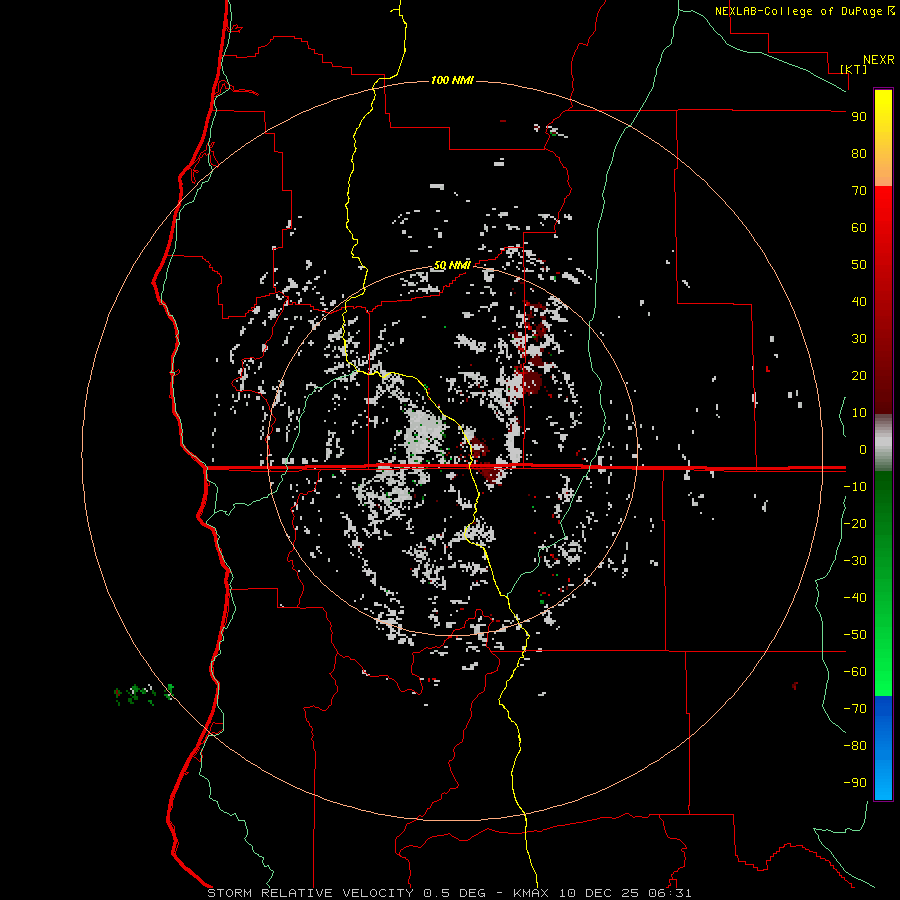Click the green velocity echoes offshore southwest

tap(143, 694)
